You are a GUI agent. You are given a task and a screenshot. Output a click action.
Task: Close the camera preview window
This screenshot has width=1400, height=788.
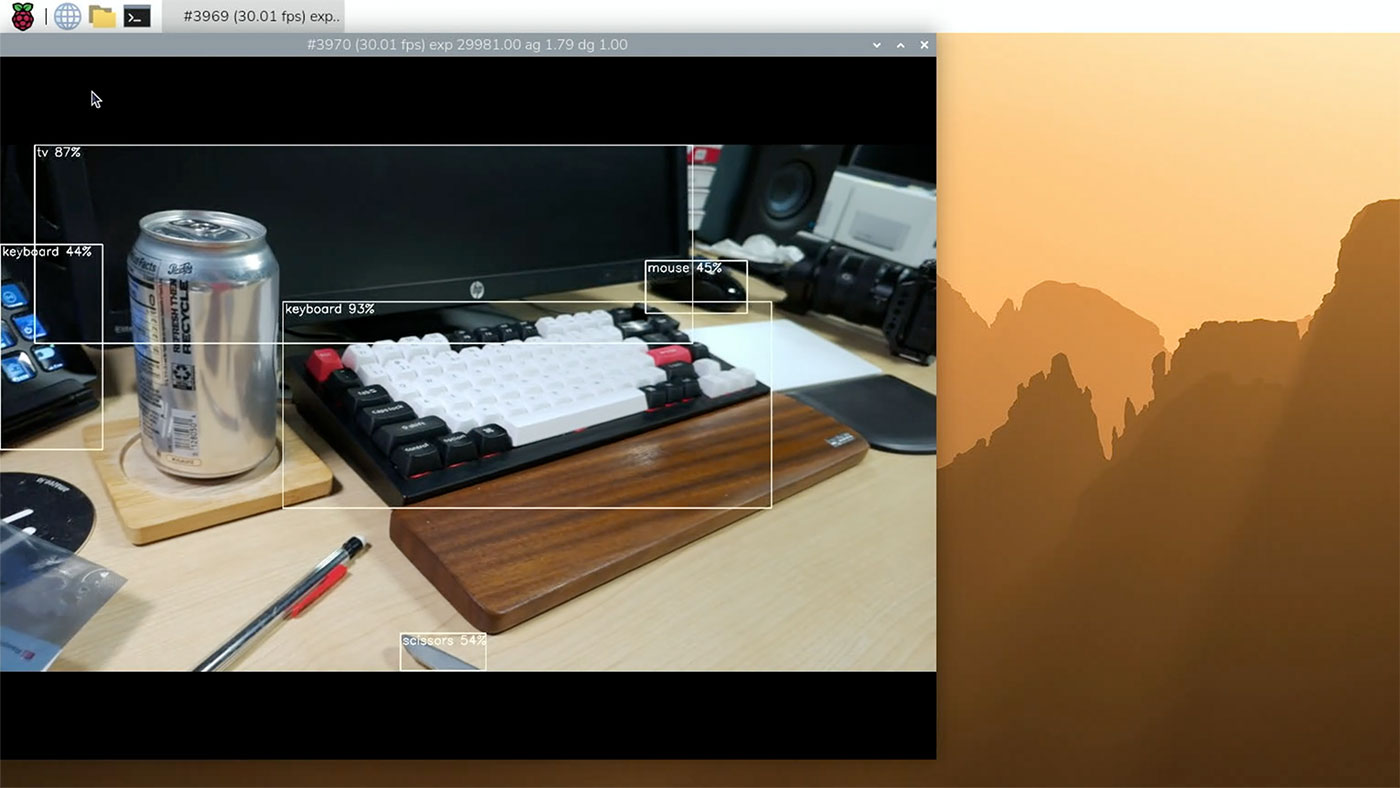(924, 45)
